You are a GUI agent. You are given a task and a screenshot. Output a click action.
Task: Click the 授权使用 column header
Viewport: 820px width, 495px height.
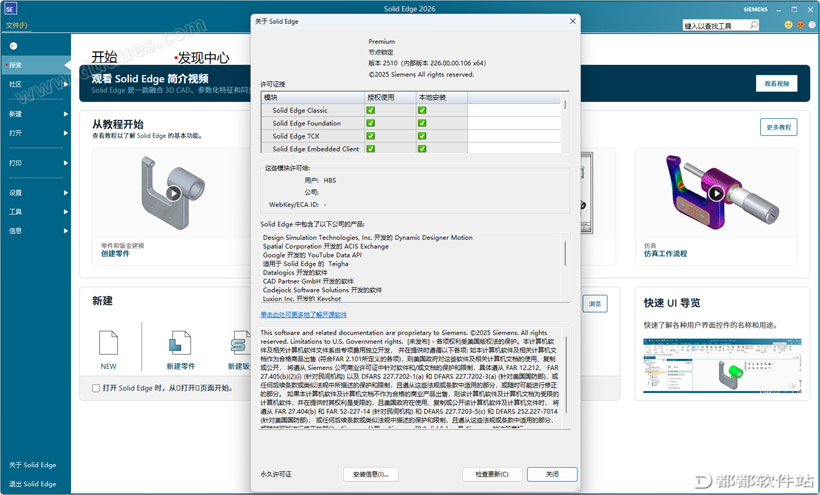tap(390, 98)
